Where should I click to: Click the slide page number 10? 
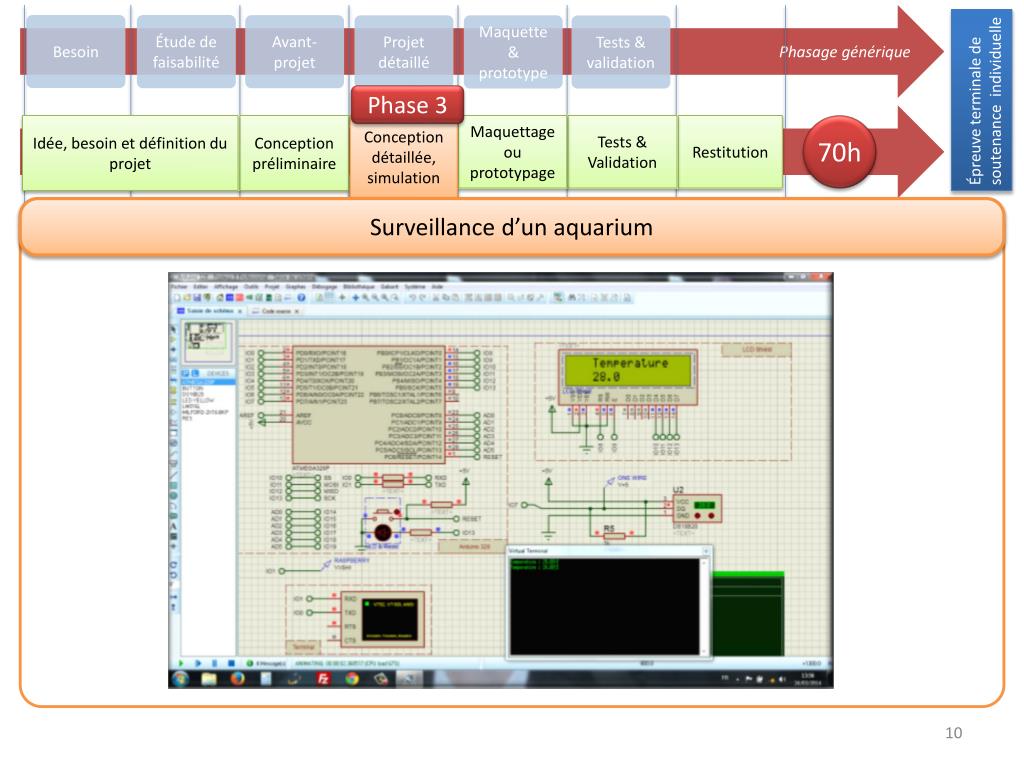953,733
